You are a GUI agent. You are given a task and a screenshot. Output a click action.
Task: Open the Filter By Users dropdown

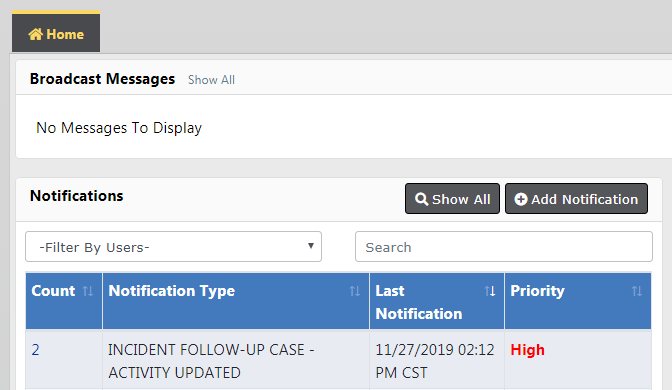click(174, 247)
